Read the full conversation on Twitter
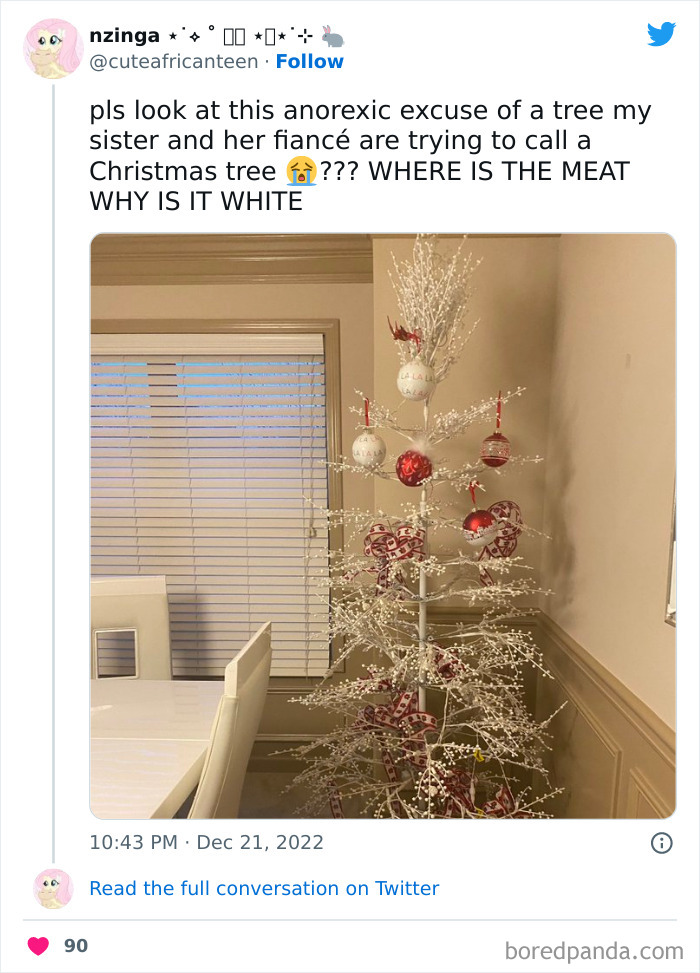Viewport: 700px width, 973px height. (x=264, y=888)
